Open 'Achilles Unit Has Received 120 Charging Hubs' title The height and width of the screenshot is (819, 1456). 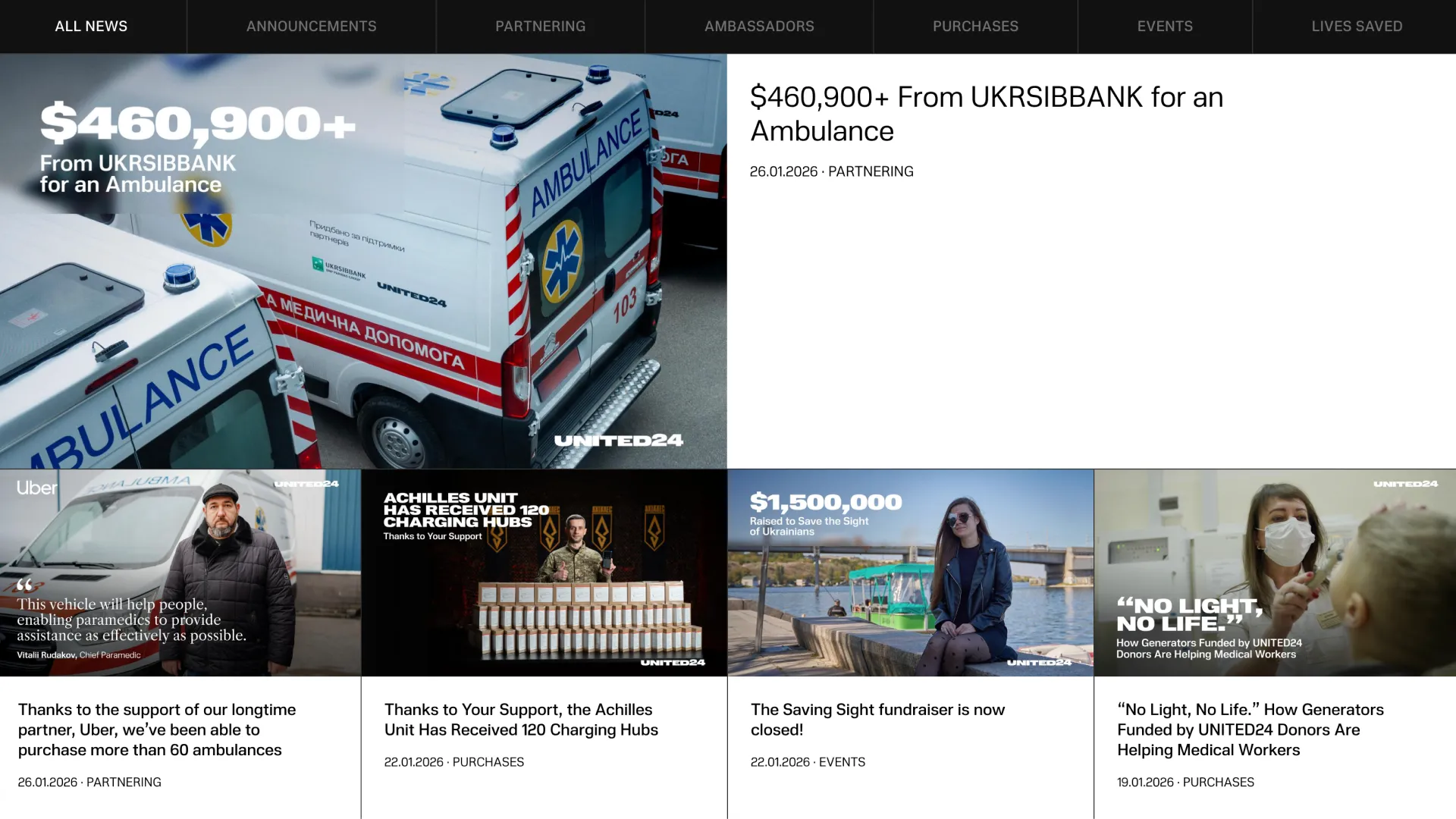click(521, 720)
